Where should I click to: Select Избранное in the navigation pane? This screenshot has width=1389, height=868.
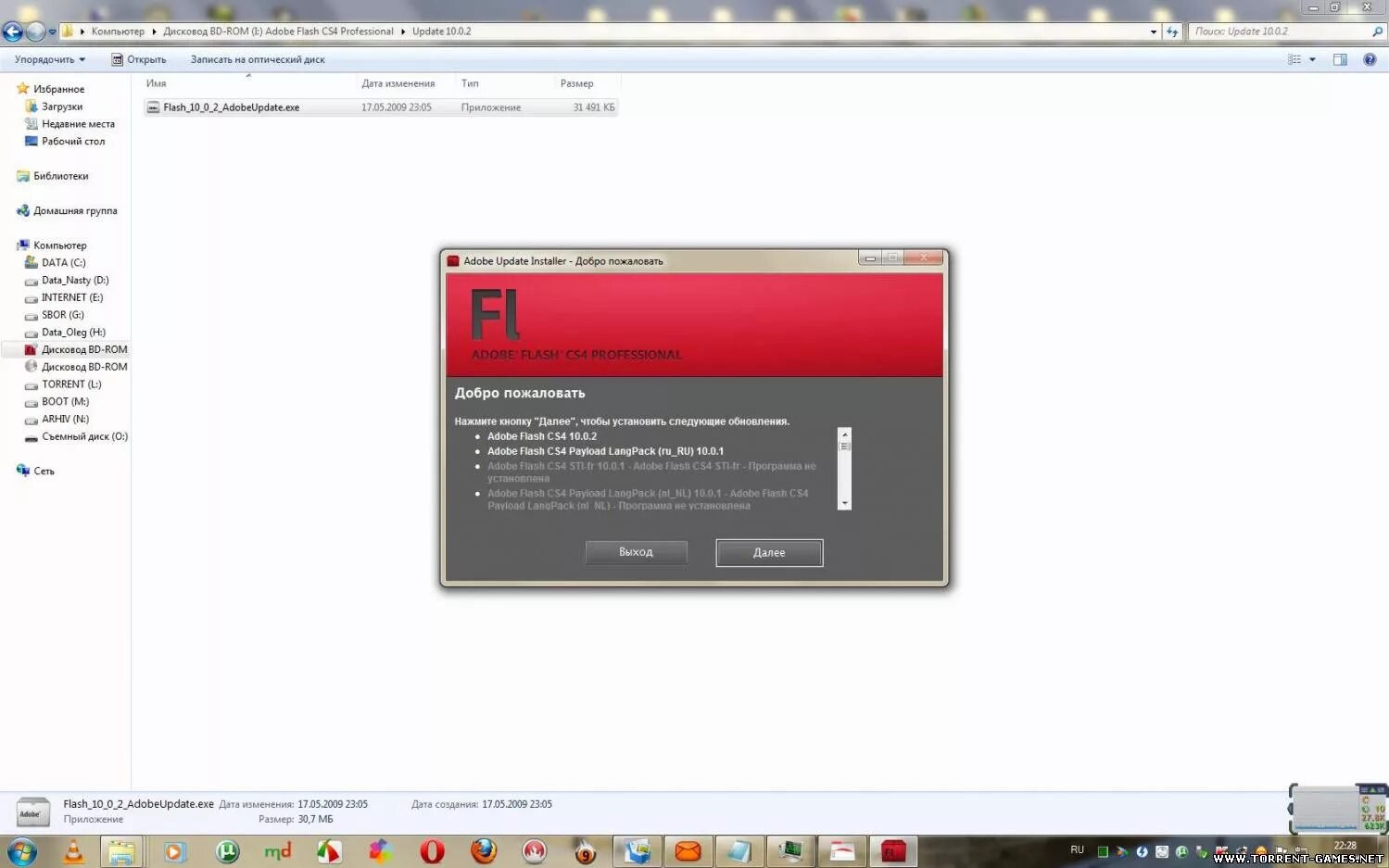click(58, 89)
